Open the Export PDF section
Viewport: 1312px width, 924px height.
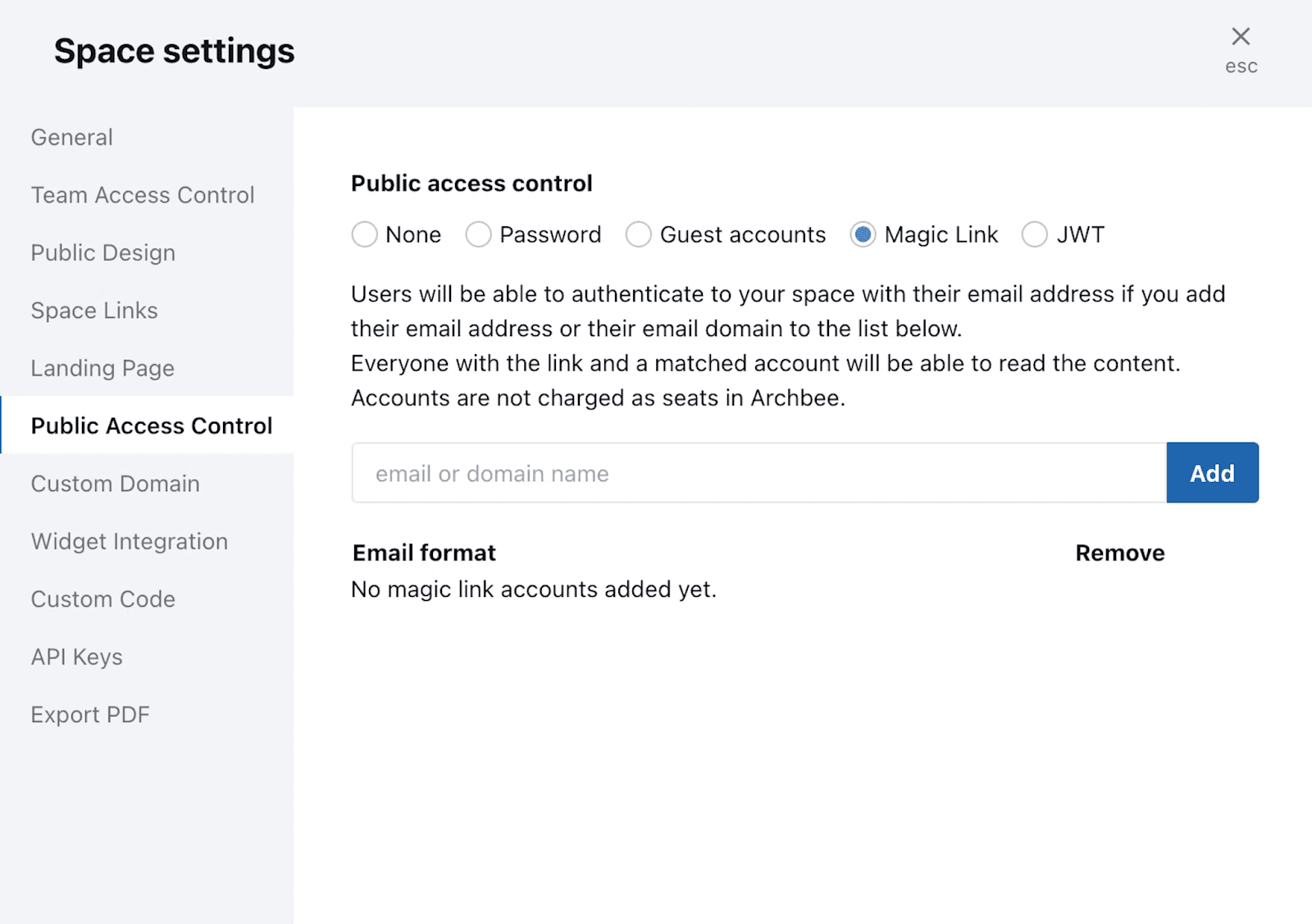(90, 715)
